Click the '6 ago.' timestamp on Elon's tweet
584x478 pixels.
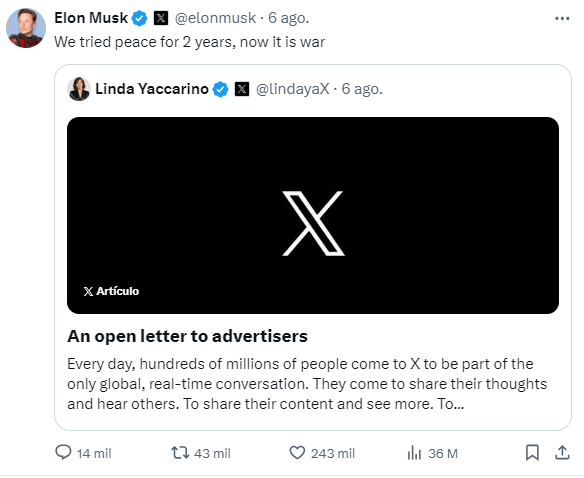click(x=289, y=18)
